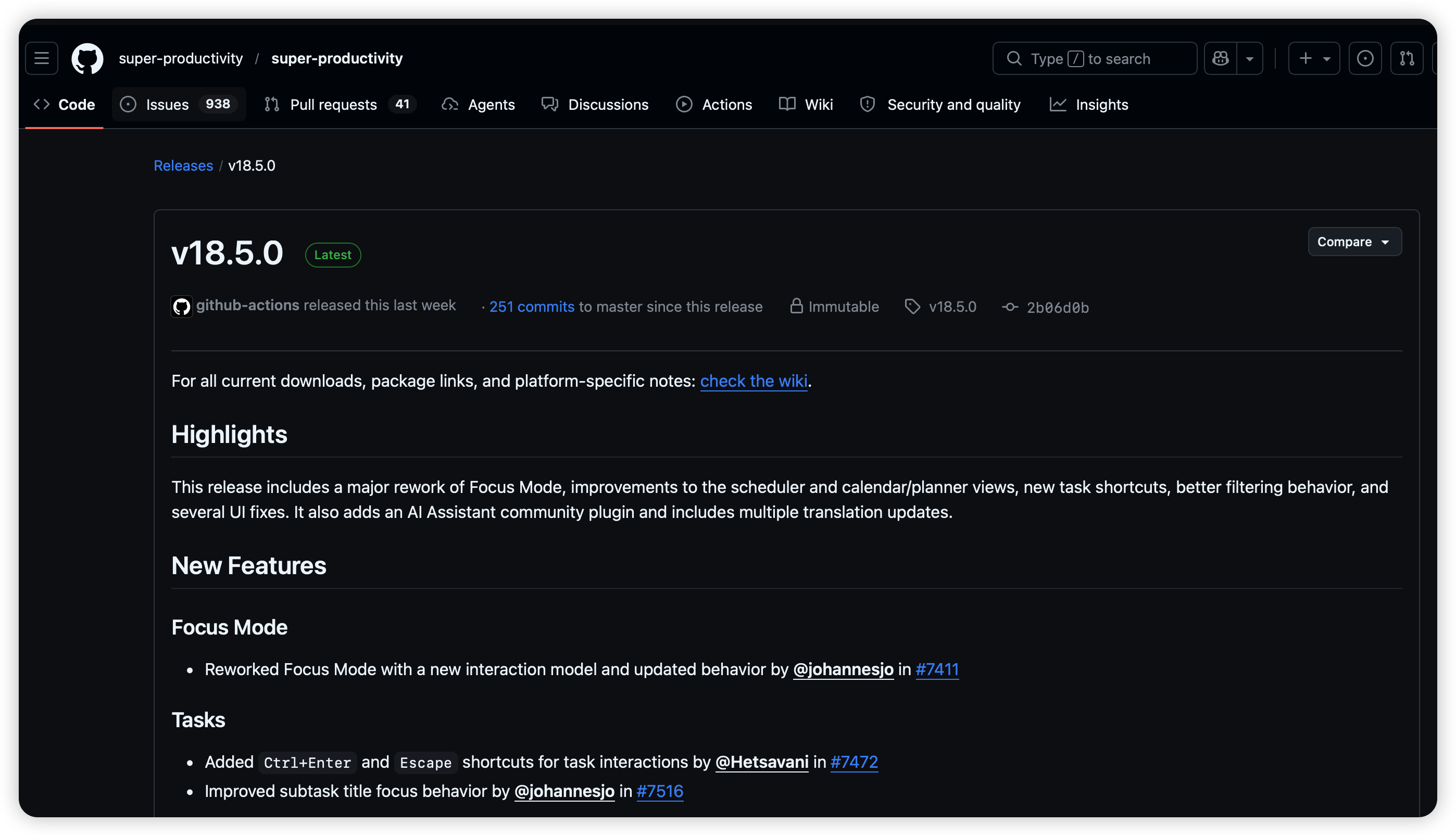Click the Agents tab icon
The height and width of the screenshot is (836, 1456).
coord(450,105)
